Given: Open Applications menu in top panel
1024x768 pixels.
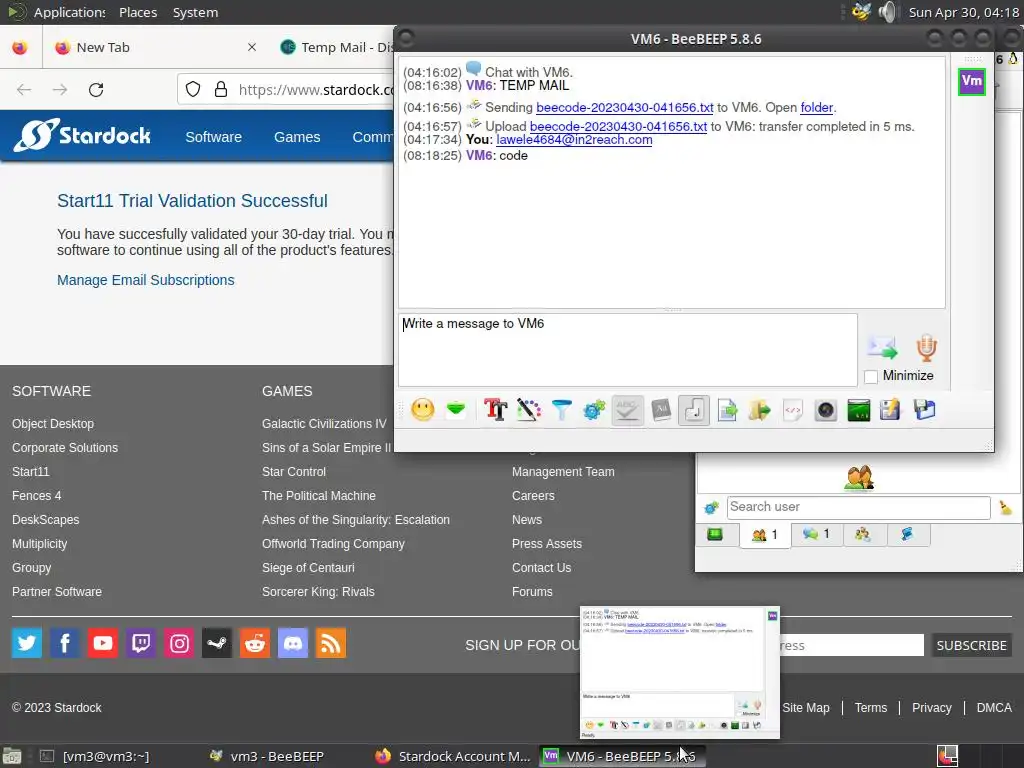Looking at the screenshot, I should coord(69,12).
